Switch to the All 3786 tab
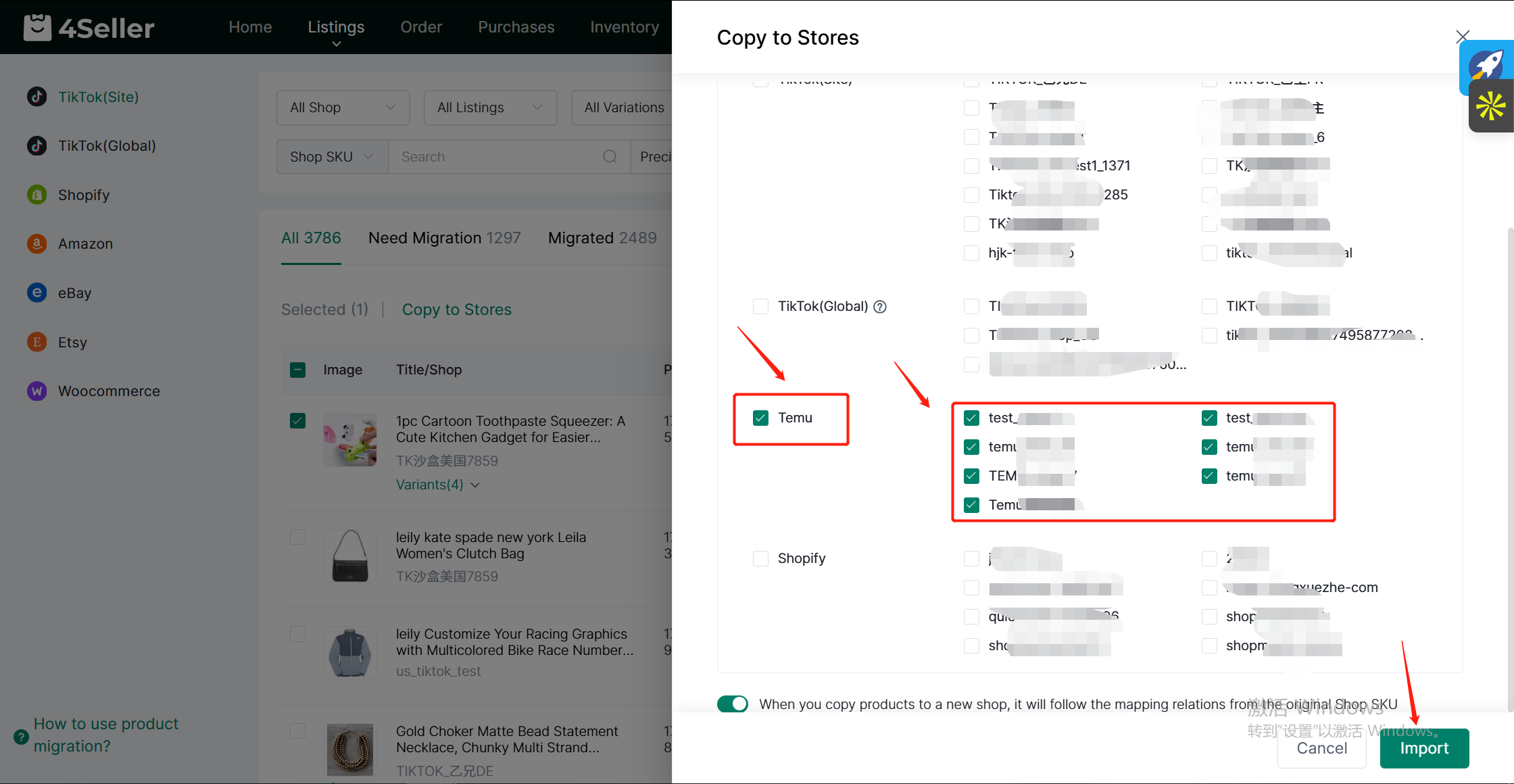This screenshot has height=784, width=1514. pyautogui.click(x=311, y=238)
